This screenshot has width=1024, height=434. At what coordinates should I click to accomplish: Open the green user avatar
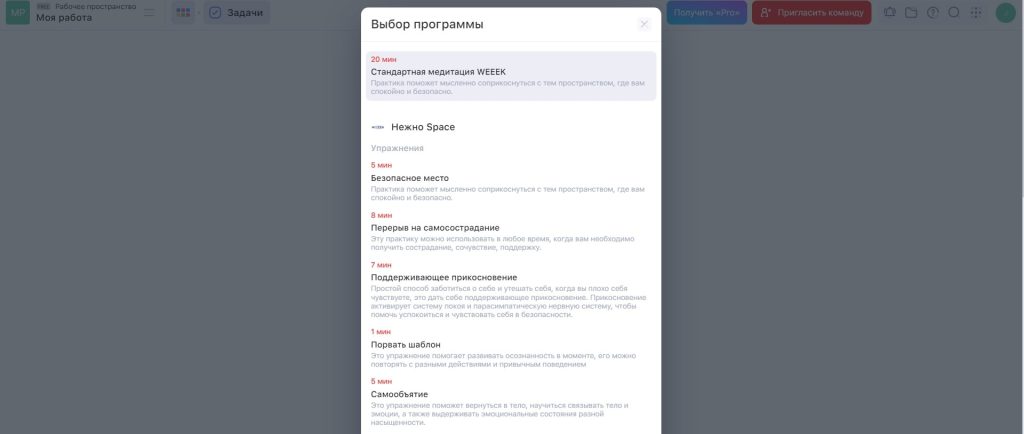click(x=1005, y=13)
